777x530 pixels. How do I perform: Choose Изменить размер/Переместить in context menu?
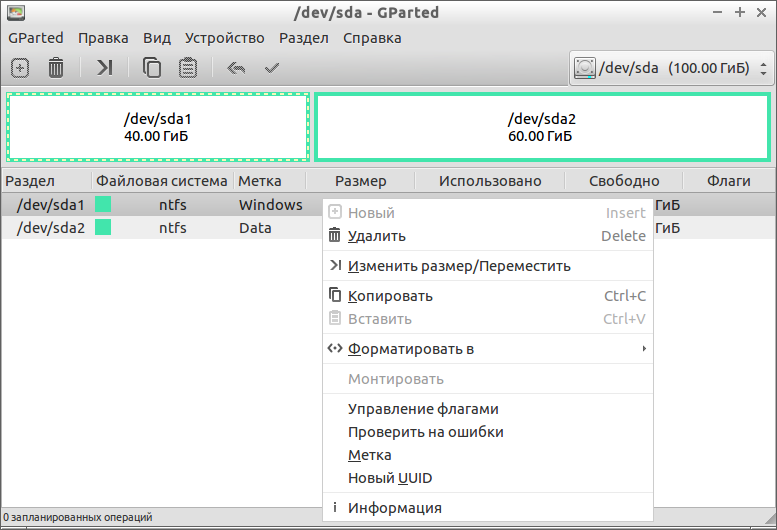coord(488,266)
